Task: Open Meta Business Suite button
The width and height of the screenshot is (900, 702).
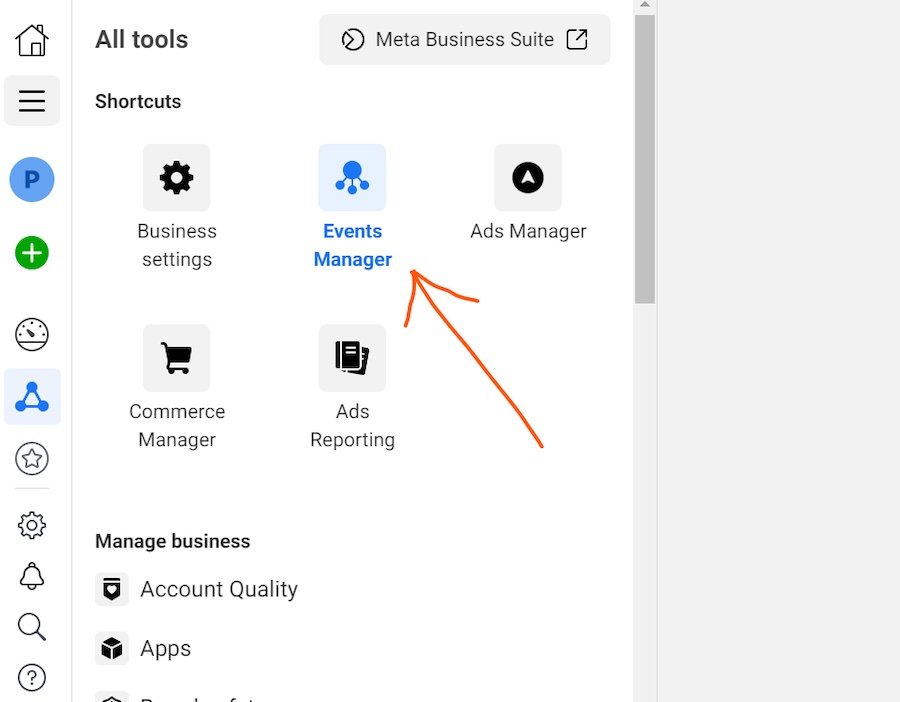Action: [464, 40]
